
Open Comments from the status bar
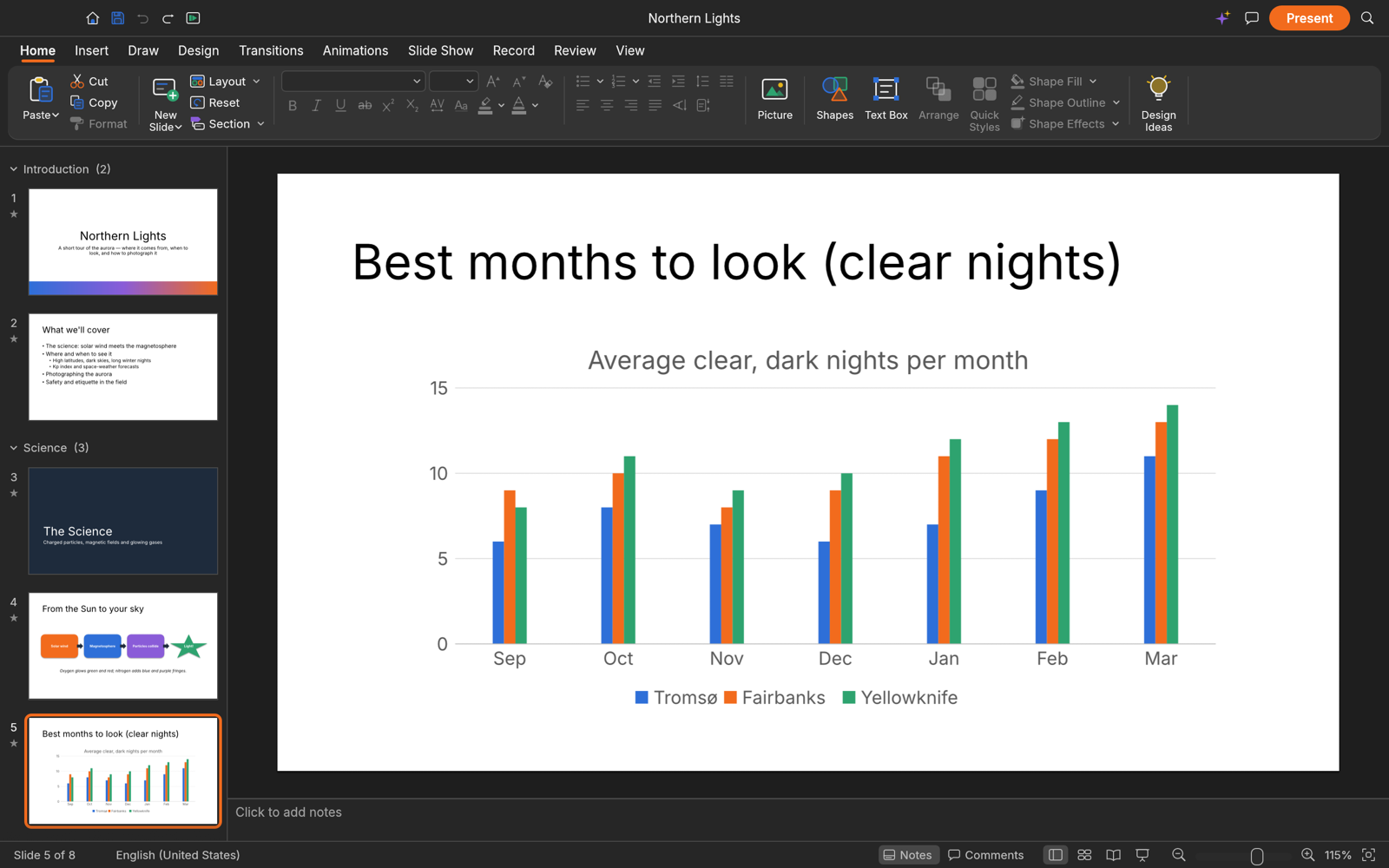click(986, 855)
